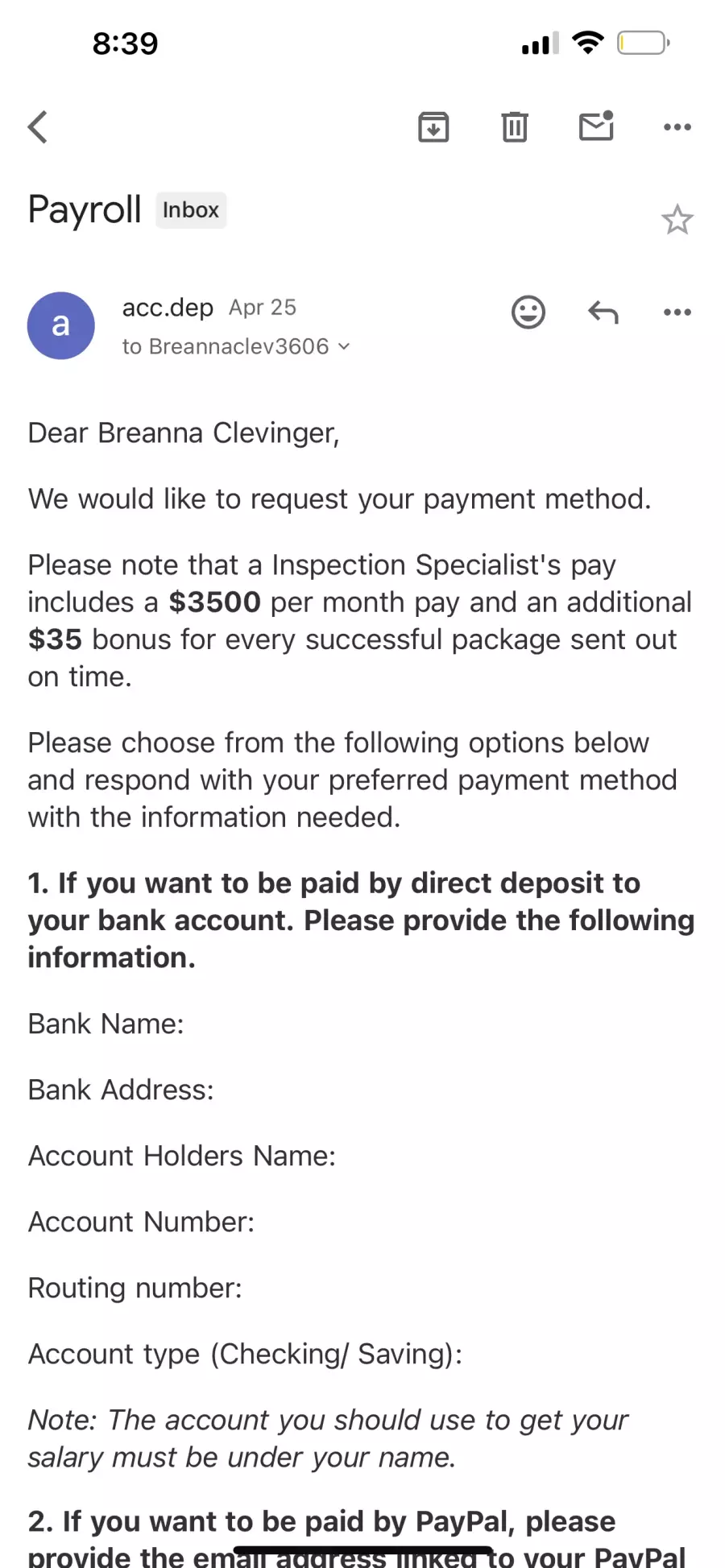Expand recipient details chevron next to Breannaclev3606
The image size is (725, 1568).
344,347
